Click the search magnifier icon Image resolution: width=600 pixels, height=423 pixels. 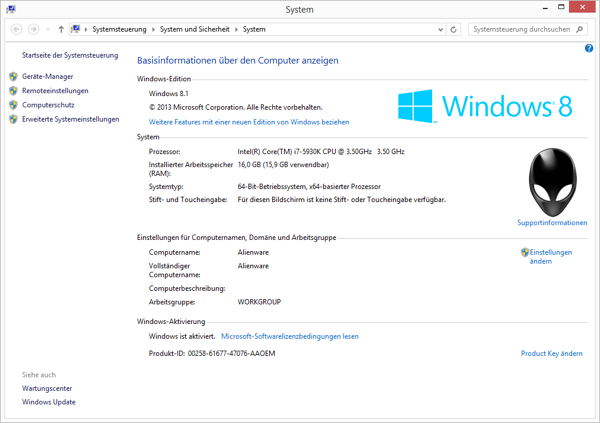(x=580, y=29)
